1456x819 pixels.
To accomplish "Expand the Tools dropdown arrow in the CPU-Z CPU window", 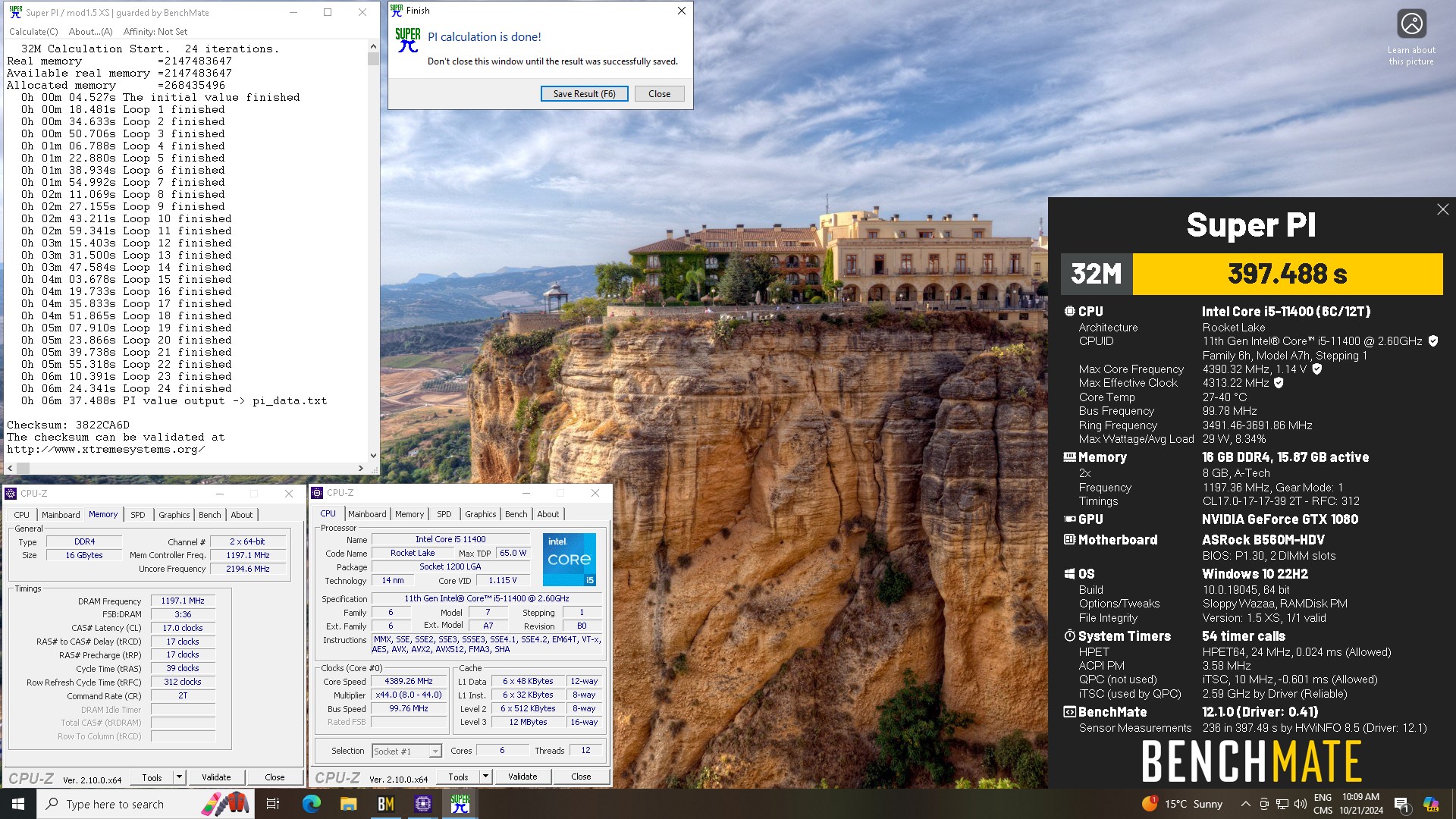I will point(486,777).
